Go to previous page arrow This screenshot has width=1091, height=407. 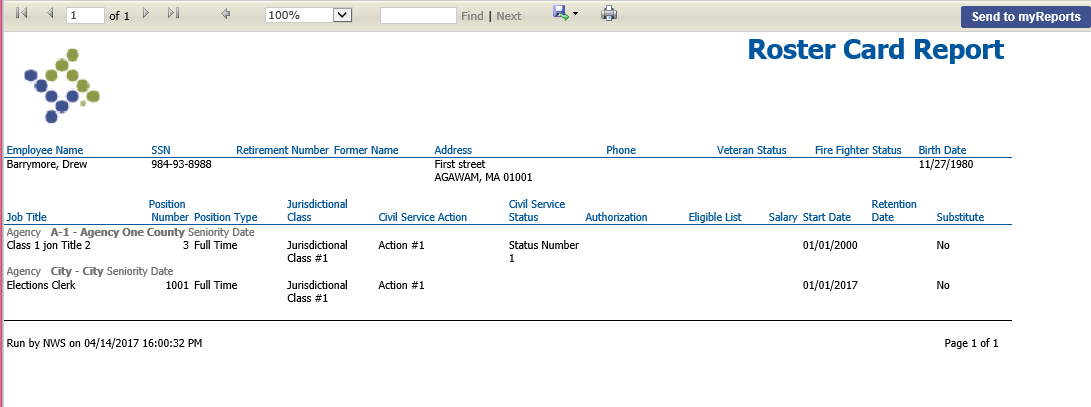coord(49,13)
